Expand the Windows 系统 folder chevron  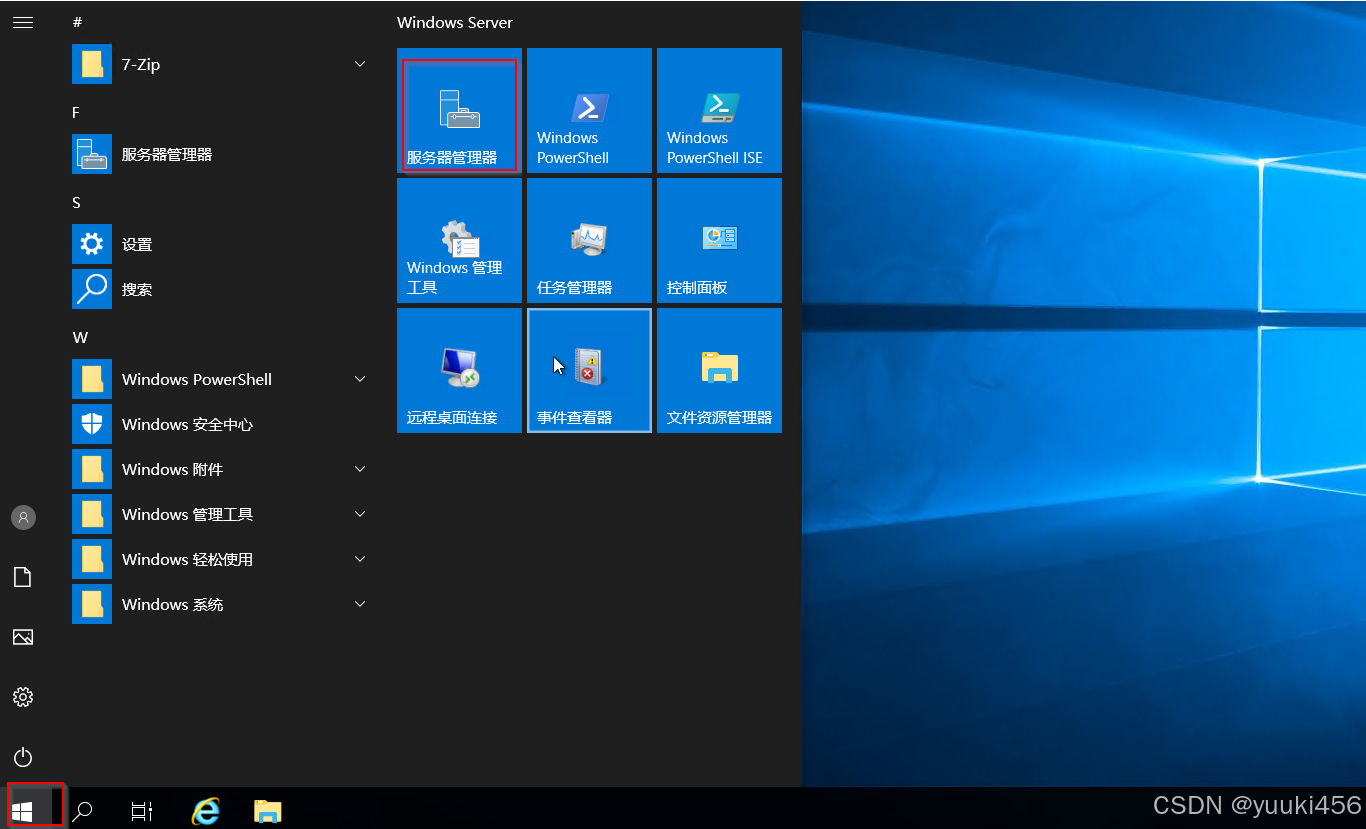click(x=360, y=604)
